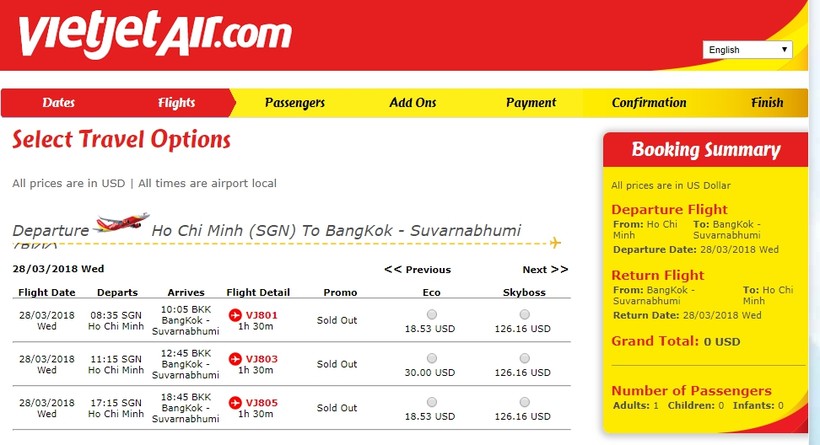
Task: Switch to the Add Ons step
Action: tap(413, 103)
